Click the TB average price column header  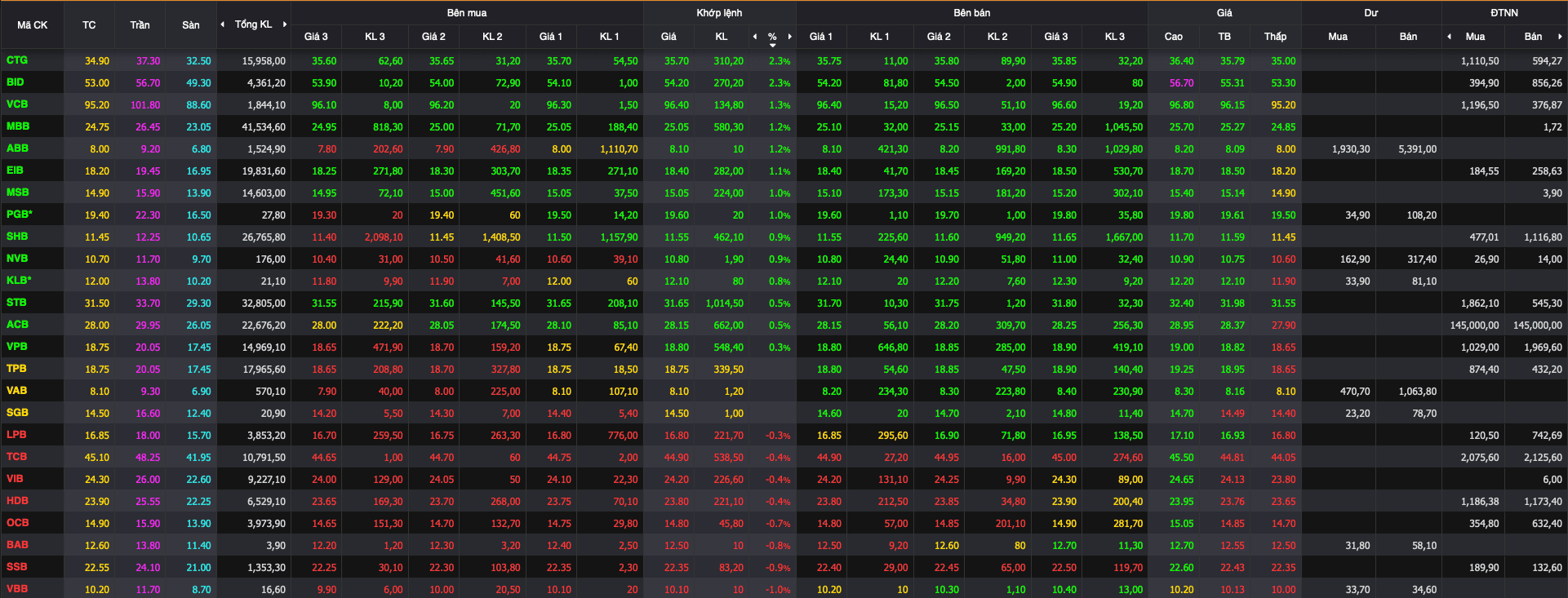[x=1224, y=37]
